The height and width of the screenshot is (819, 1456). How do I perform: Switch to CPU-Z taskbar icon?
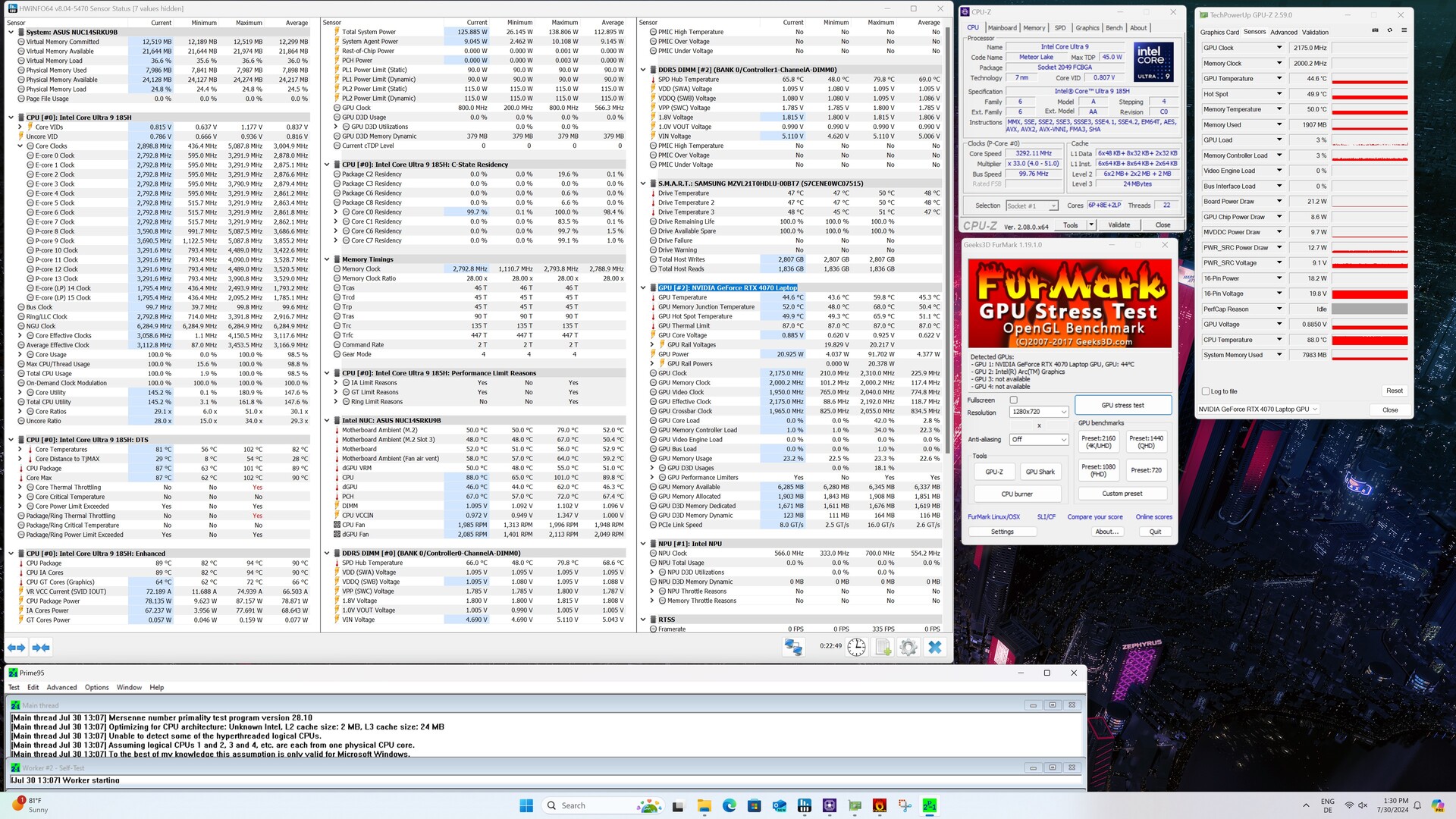pyautogui.click(x=830, y=805)
